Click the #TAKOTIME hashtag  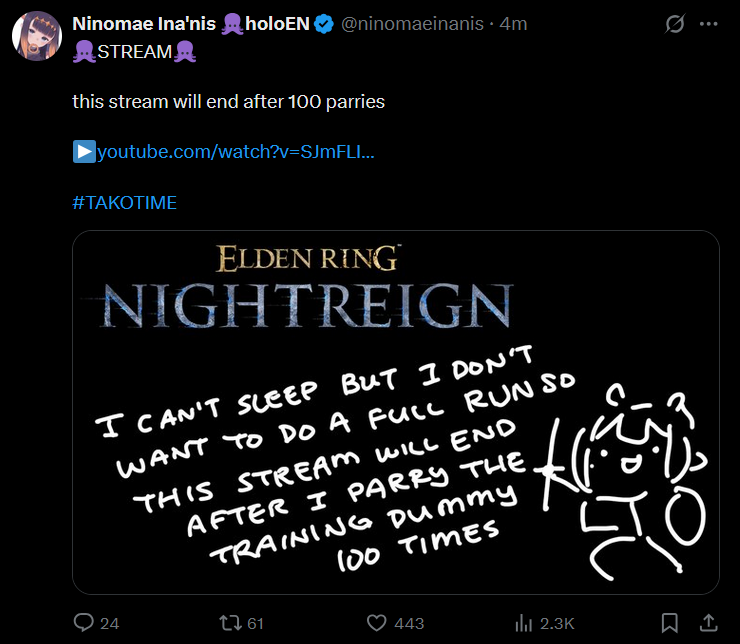pos(124,203)
